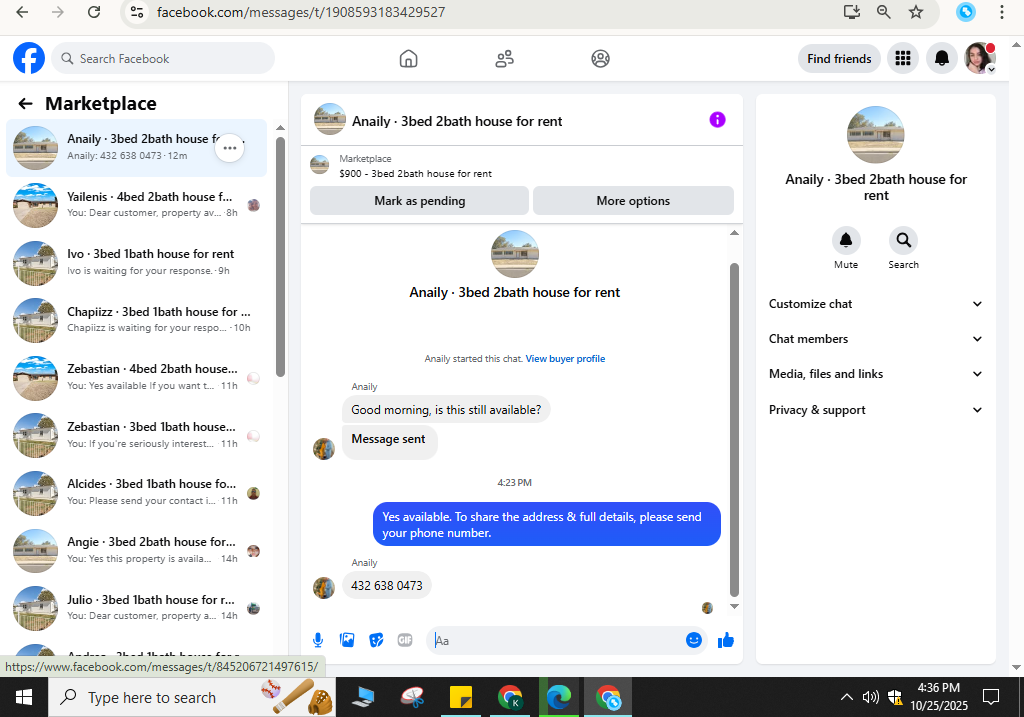The height and width of the screenshot is (717, 1024).
Task: Open the three-dot menu on Anaily chat
Action: point(230,148)
